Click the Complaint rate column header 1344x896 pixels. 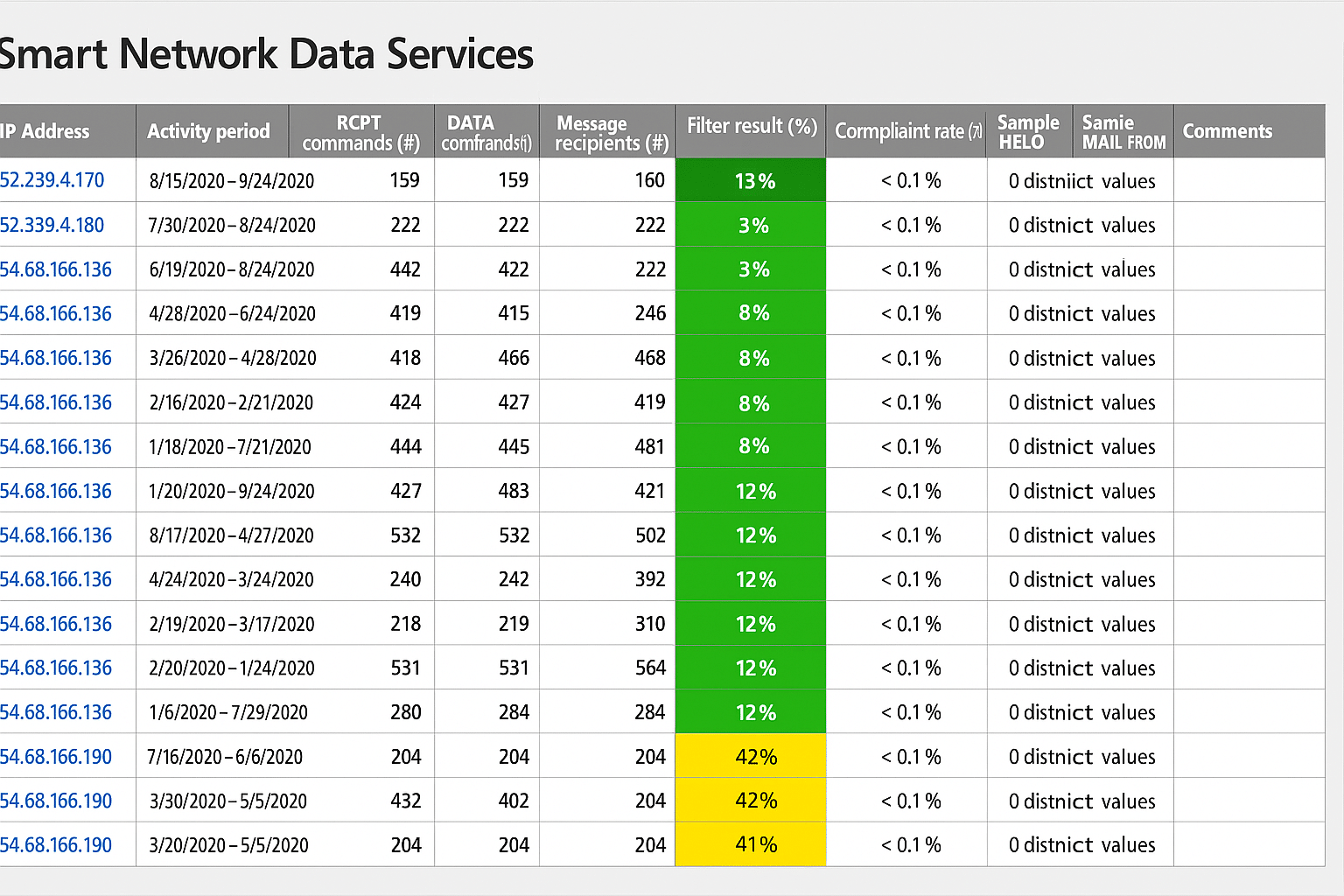[x=906, y=131]
